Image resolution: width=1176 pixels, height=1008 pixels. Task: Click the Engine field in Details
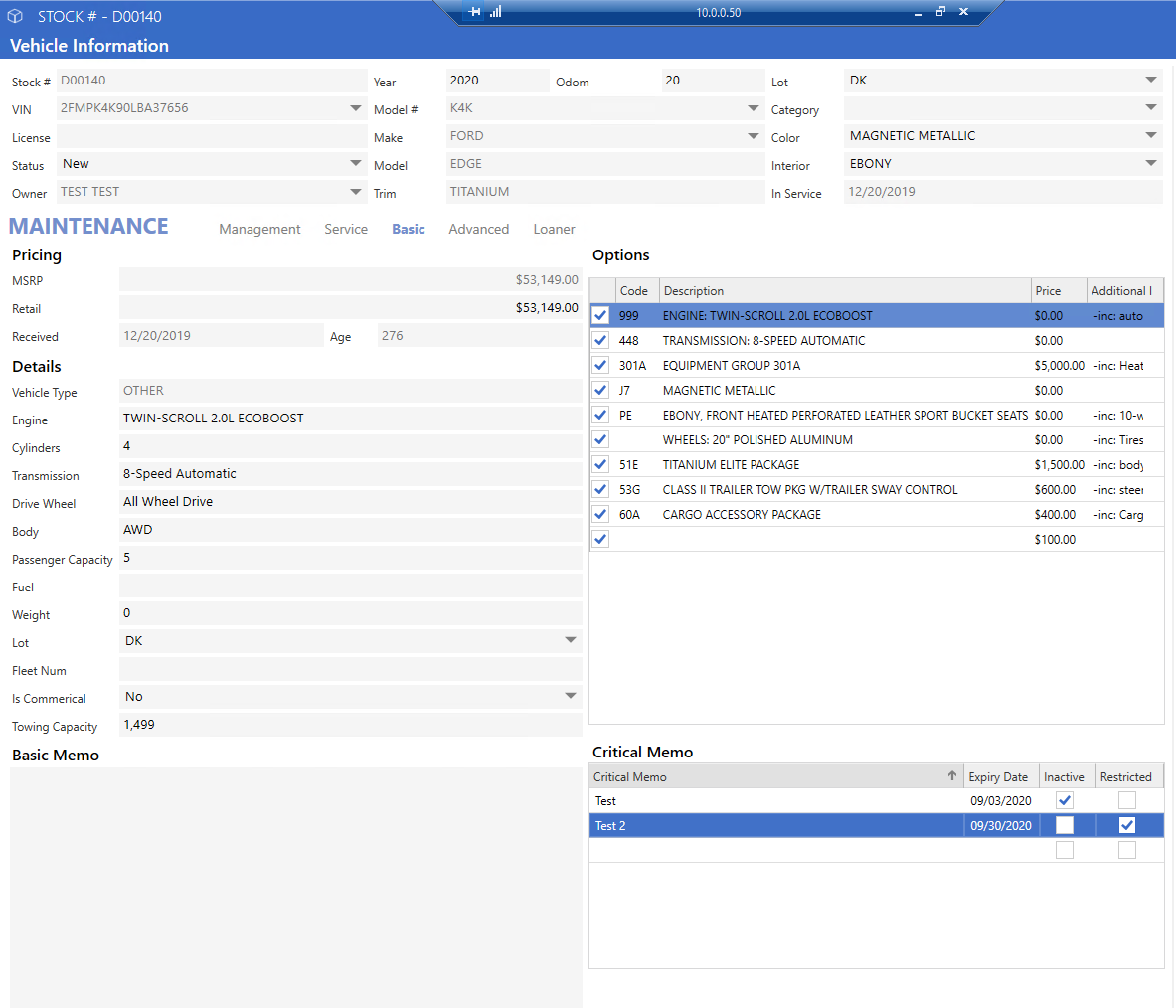point(350,419)
